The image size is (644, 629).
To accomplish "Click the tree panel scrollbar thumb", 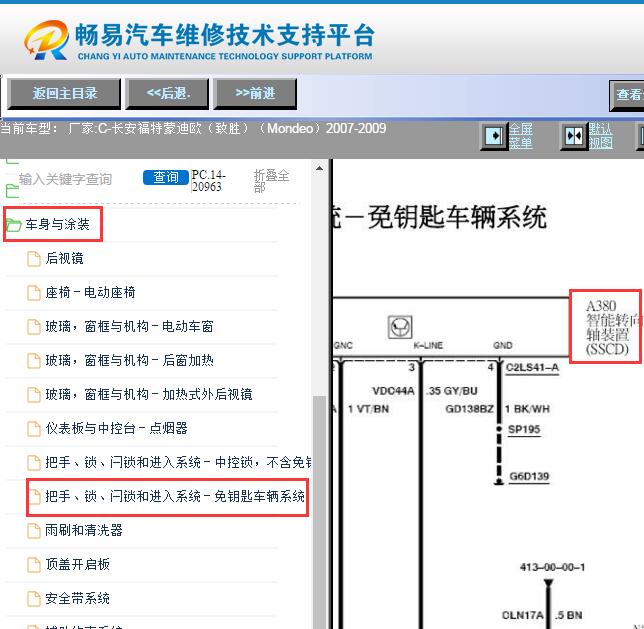I will pyautogui.click(x=319, y=511).
